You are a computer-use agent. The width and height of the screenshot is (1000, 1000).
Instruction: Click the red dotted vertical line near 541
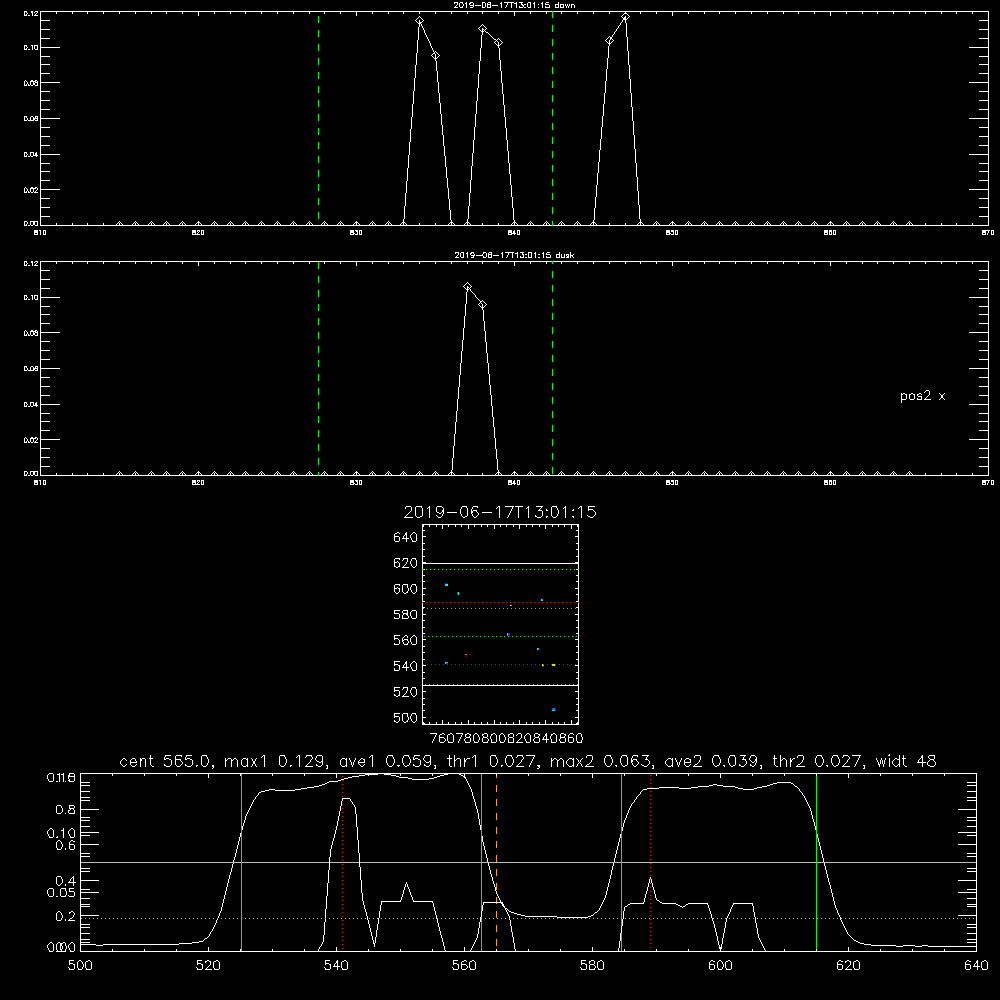click(342, 862)
